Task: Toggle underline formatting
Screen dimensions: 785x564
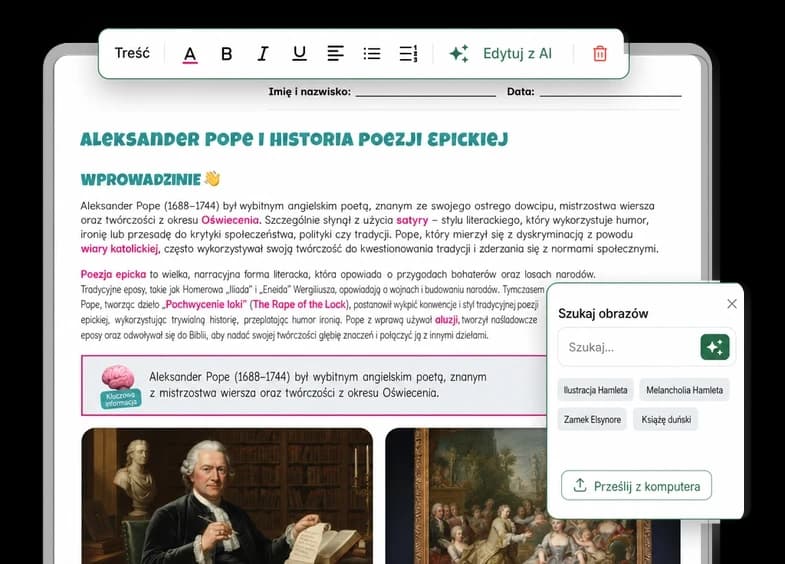Action: [x=299, y=54]
